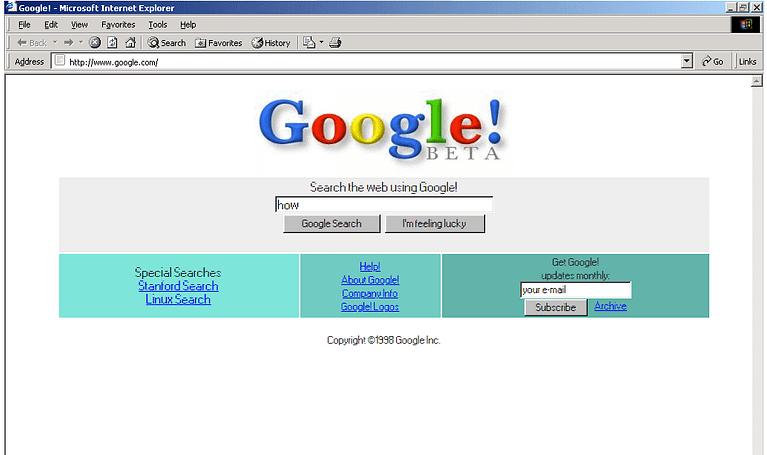
Task: Click the Print toolbar icon
Action: pyautogui.click(x=336, y=43)
